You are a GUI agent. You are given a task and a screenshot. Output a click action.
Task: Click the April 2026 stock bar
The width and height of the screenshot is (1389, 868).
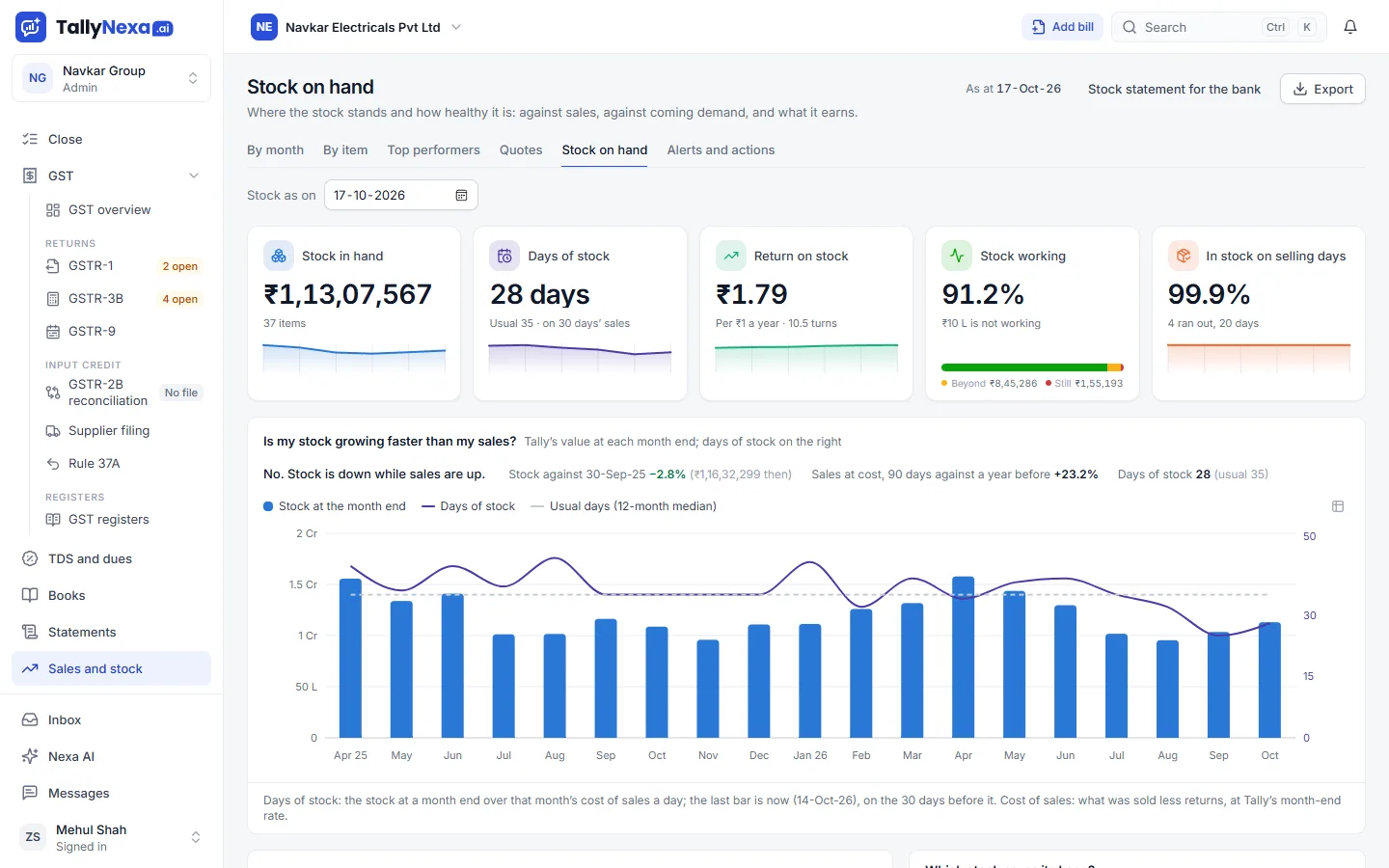963,657
